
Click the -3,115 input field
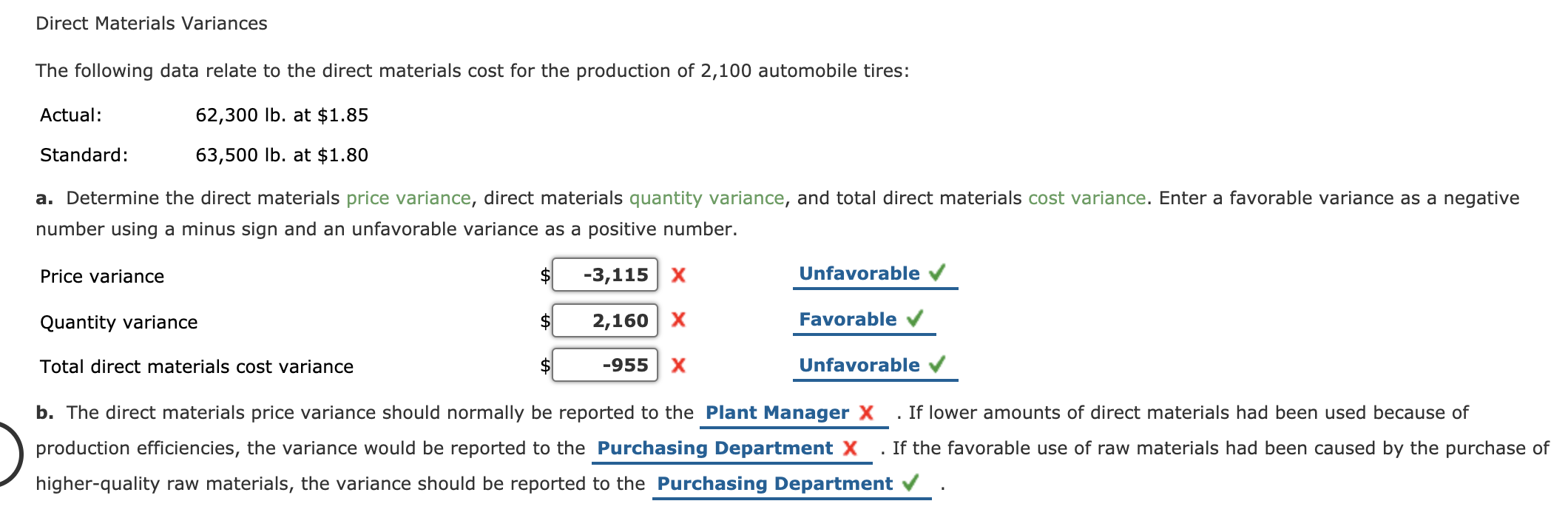coord(605,275)
